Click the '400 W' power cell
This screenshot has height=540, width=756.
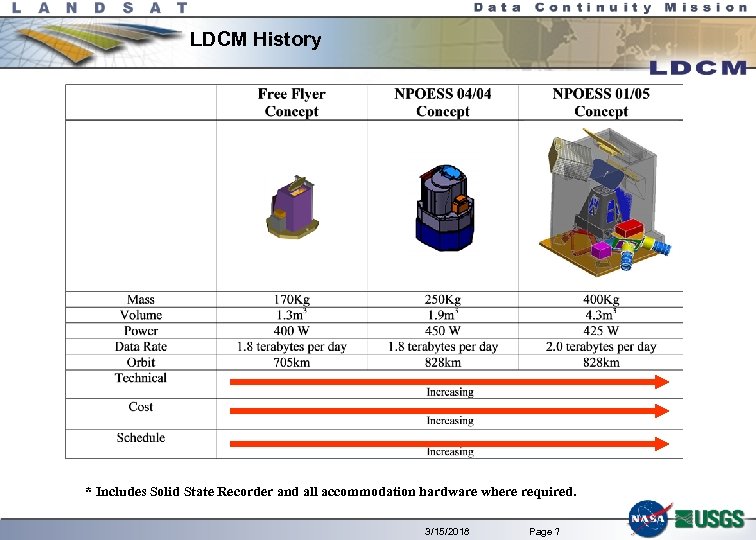coord(292,331)
